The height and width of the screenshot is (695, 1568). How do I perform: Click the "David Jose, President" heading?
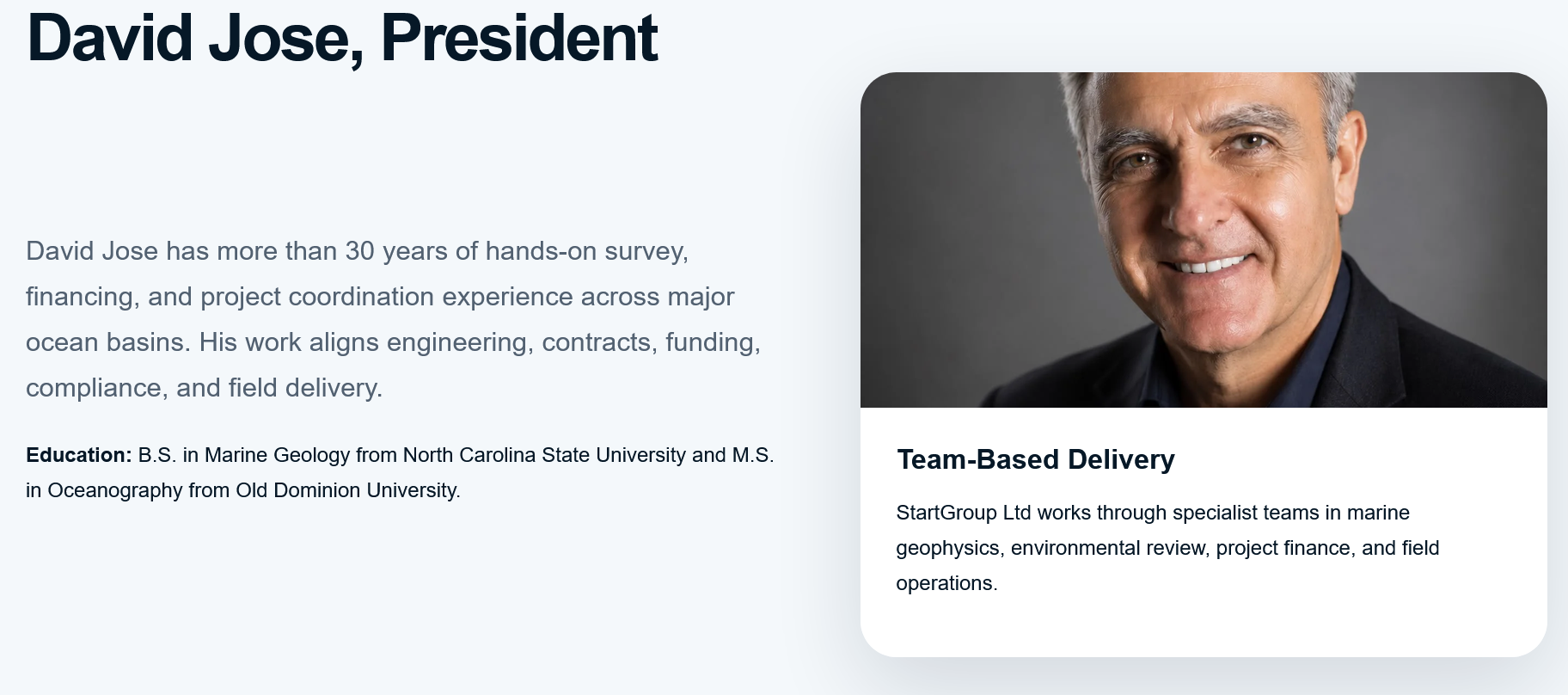click(x=342, y=38)
